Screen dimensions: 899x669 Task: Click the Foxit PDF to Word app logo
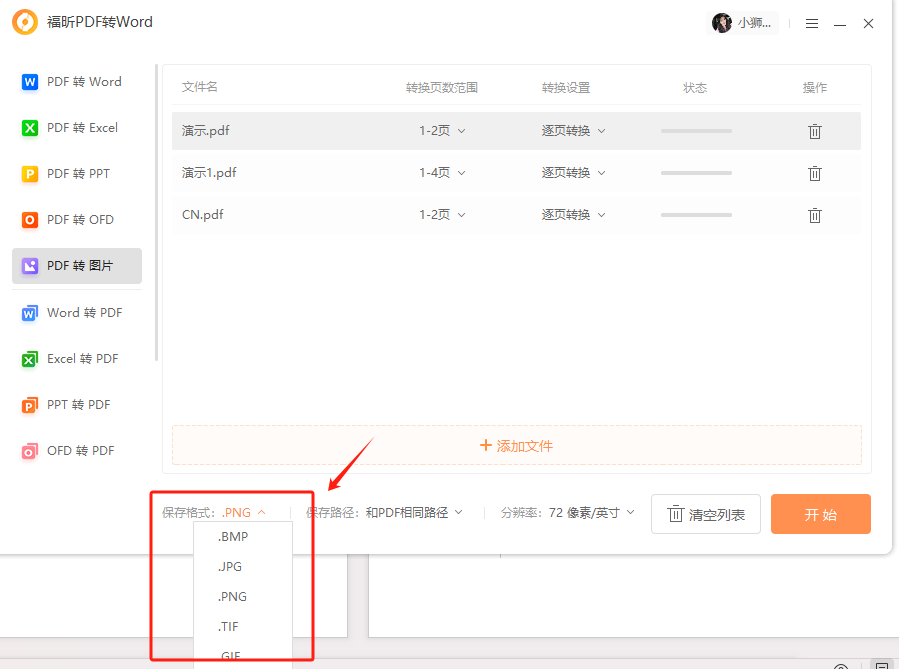(25, 22)
